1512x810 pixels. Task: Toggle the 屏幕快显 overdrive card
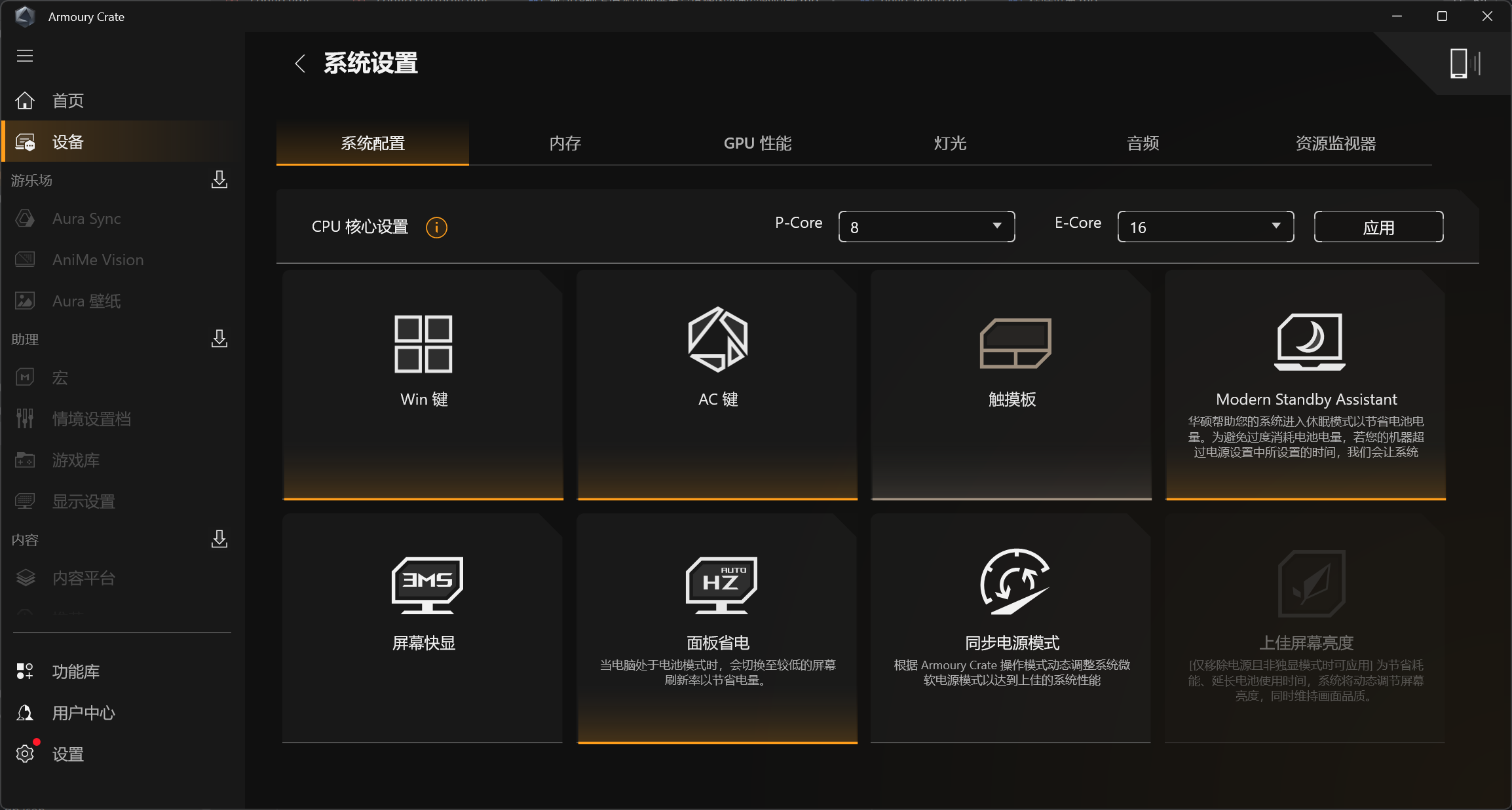pyautogui.click(x=423, y=629)
